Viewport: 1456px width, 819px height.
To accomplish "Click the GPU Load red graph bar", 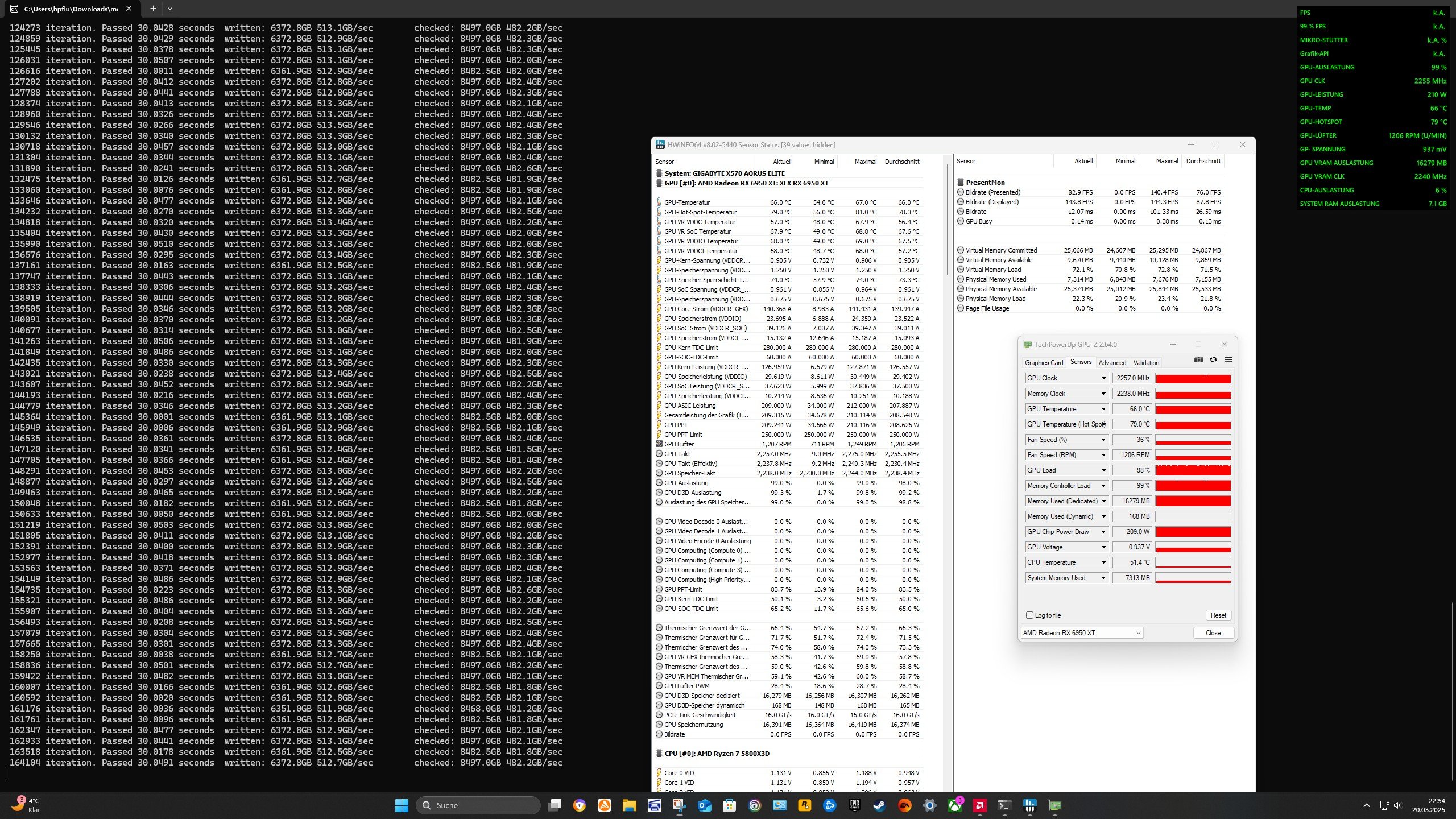I will pos(1193,470).
